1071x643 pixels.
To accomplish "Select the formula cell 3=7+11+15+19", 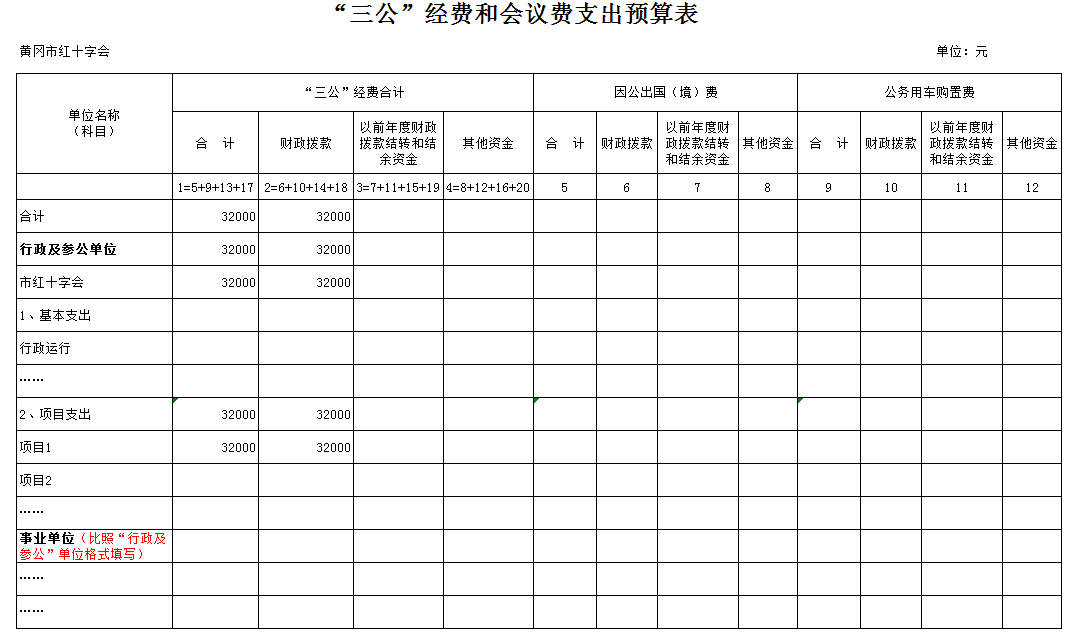I will [398, 187].
